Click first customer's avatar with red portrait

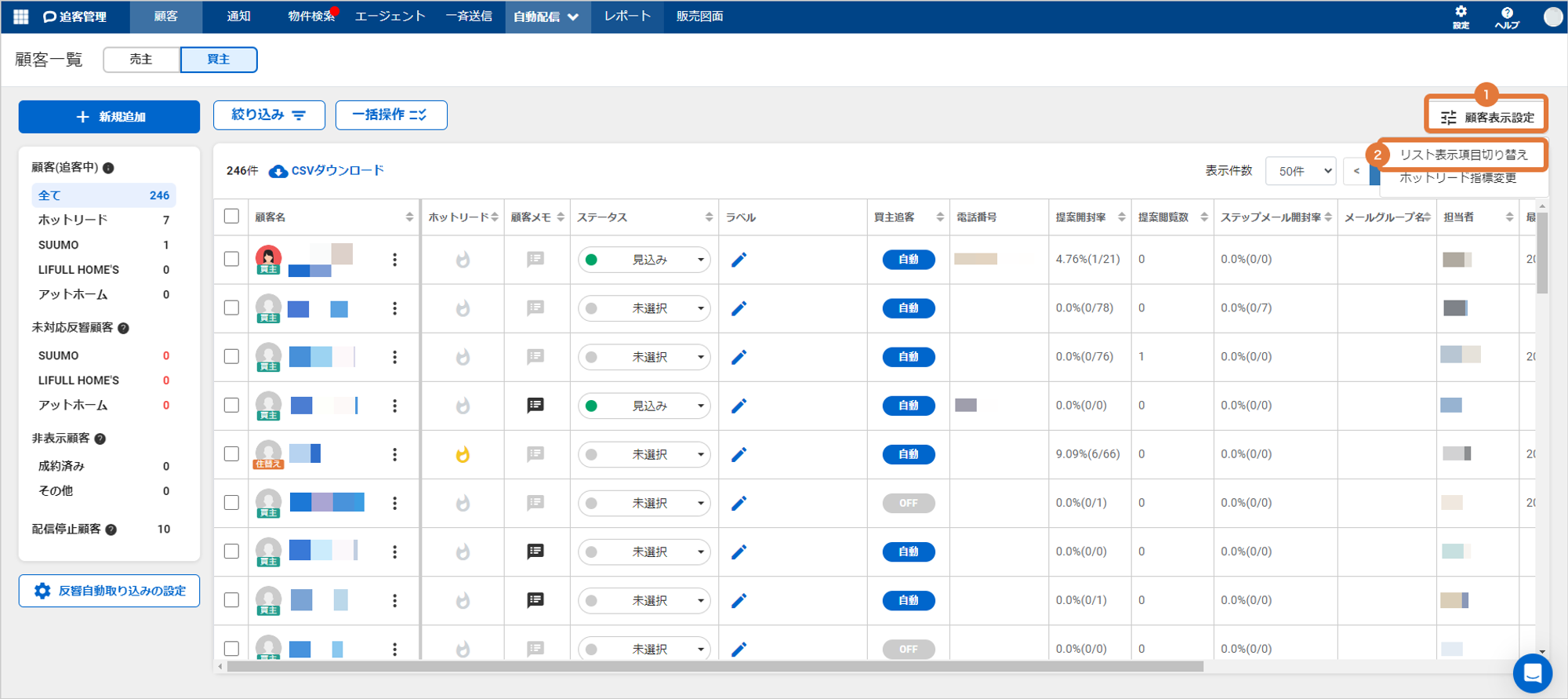(x=268, y=258)
